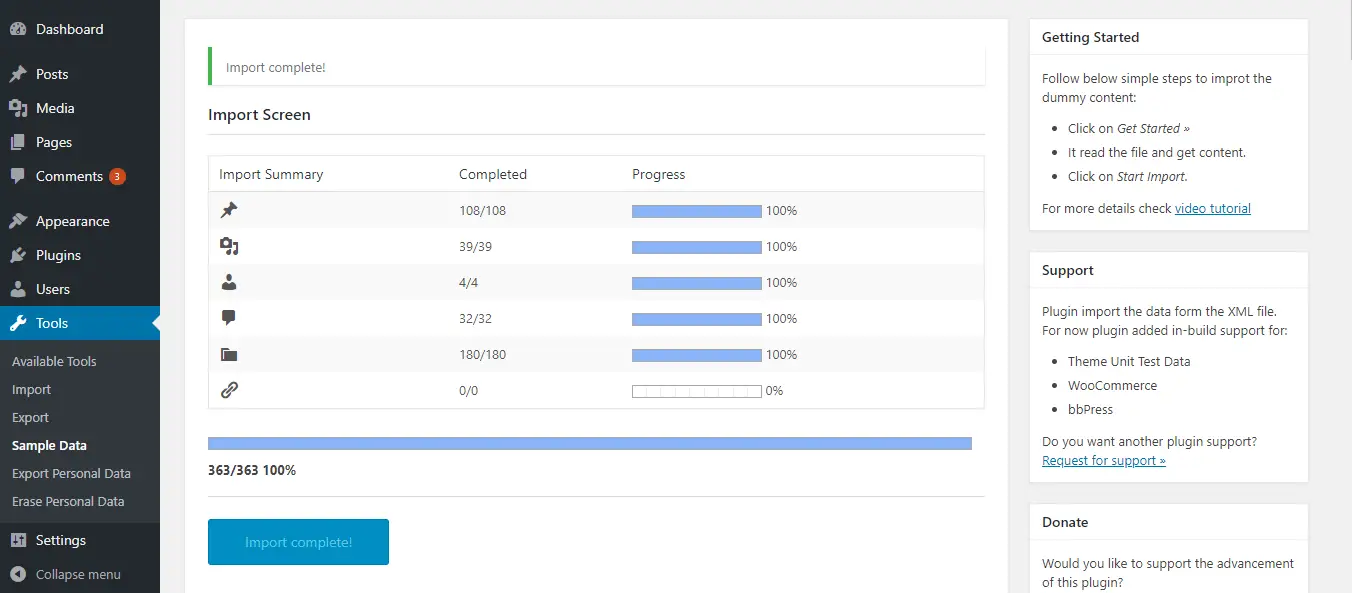Click the Pages icon in sidebar
Image resolution: width=1352 pixels, height=593 pixels.
(18, 142)
